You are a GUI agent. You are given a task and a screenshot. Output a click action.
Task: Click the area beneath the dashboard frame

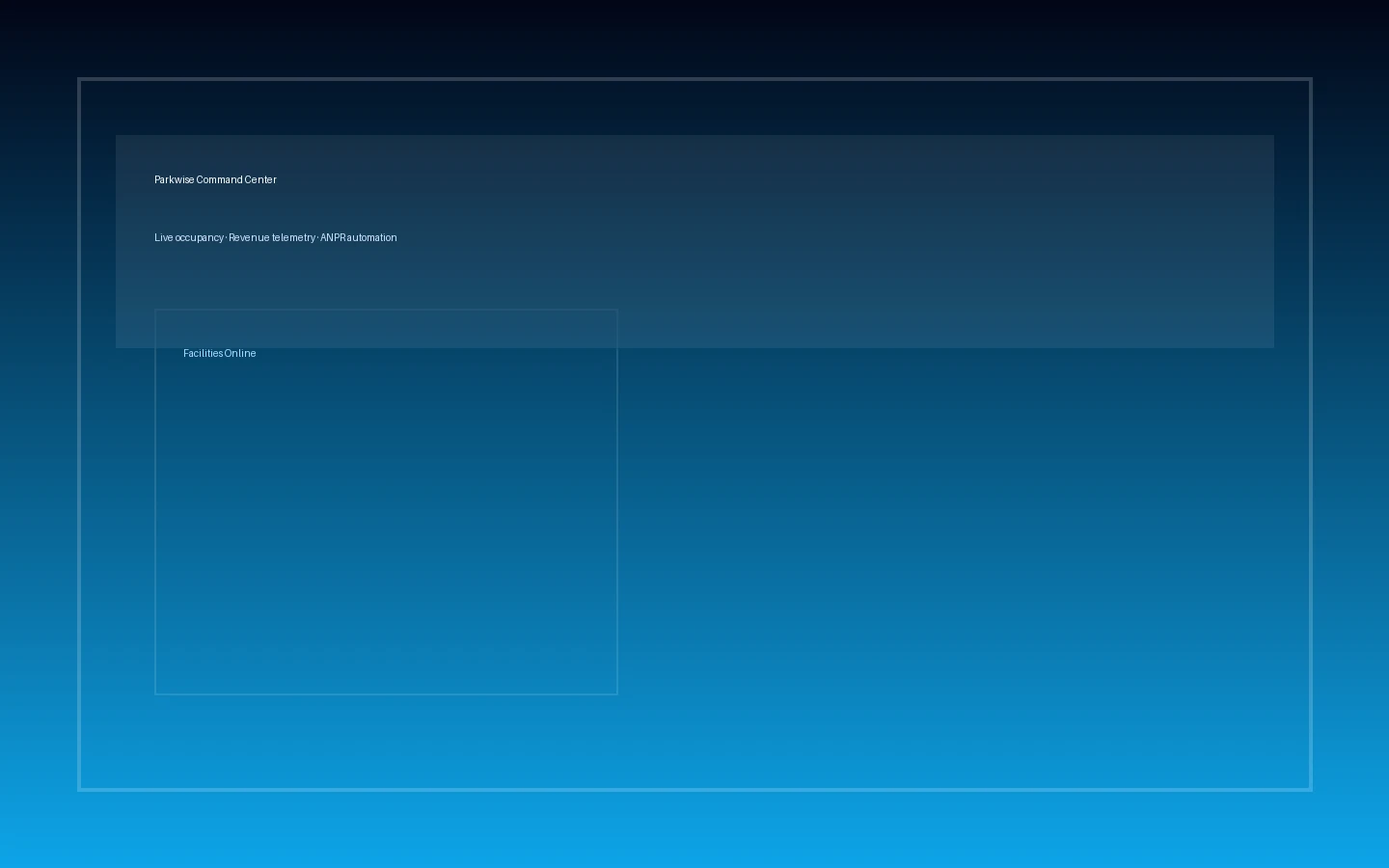pos(694,829)
